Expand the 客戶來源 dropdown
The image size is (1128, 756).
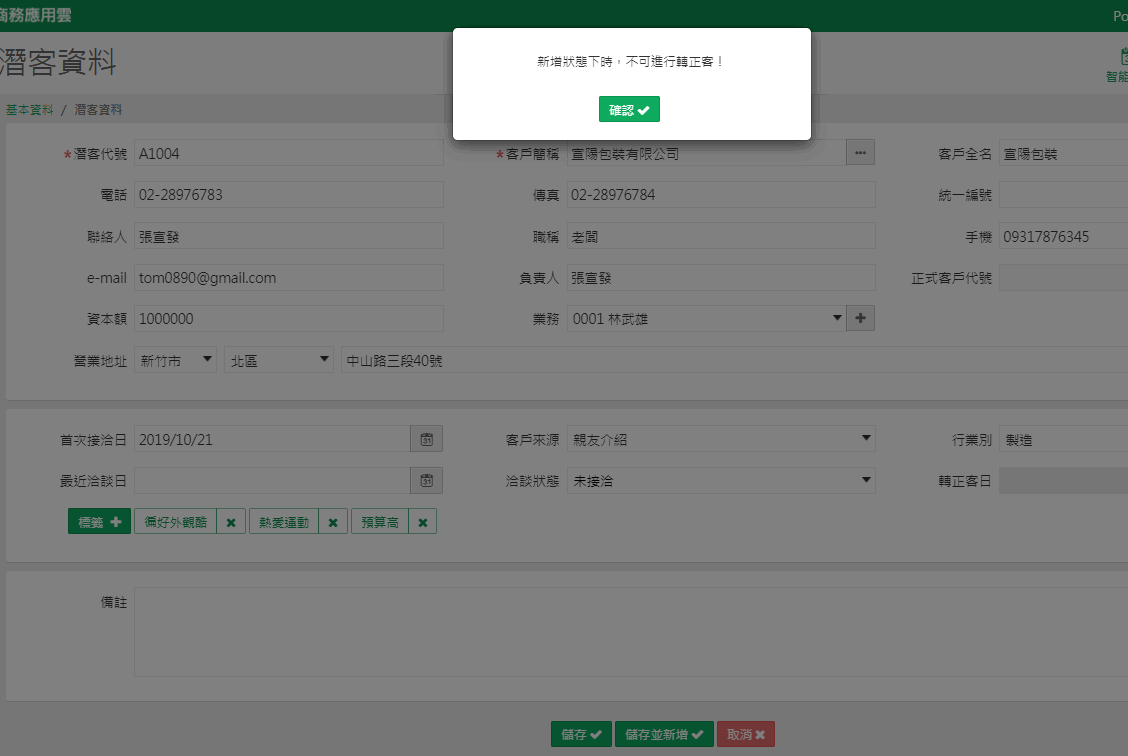pos(721,439)
